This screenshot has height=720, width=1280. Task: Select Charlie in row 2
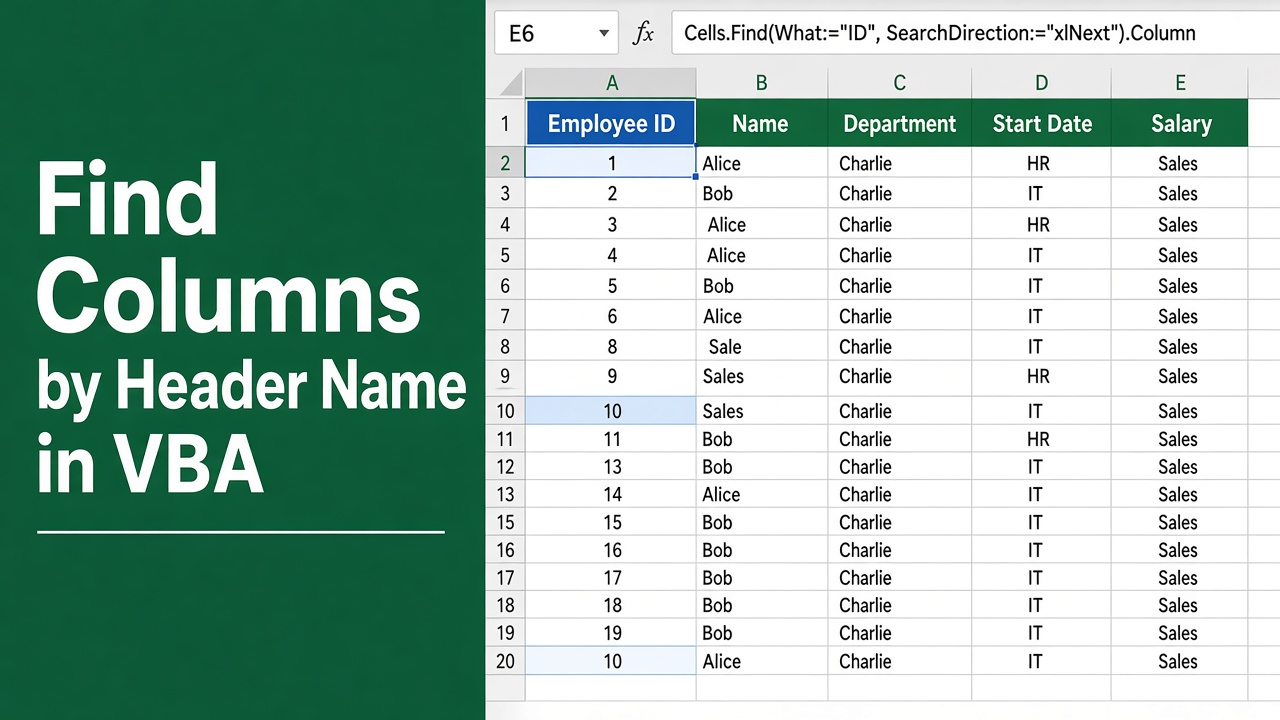(x=899, y=163)
